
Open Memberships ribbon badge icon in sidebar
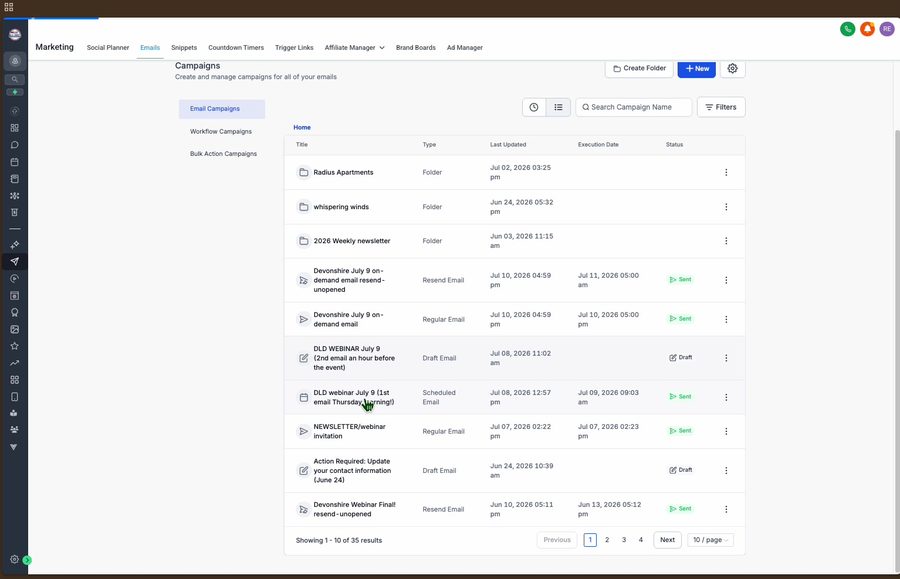[x=14, y=313]
